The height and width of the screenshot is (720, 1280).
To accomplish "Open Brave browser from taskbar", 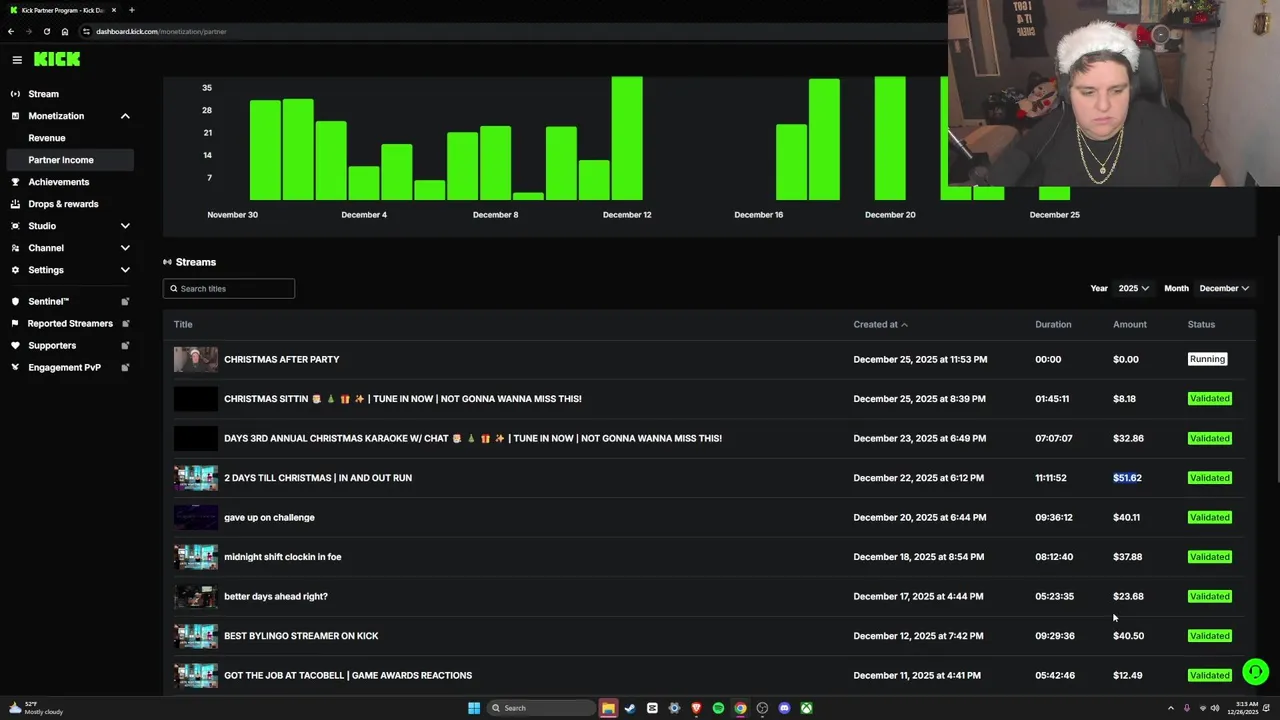I will (696, 708).
